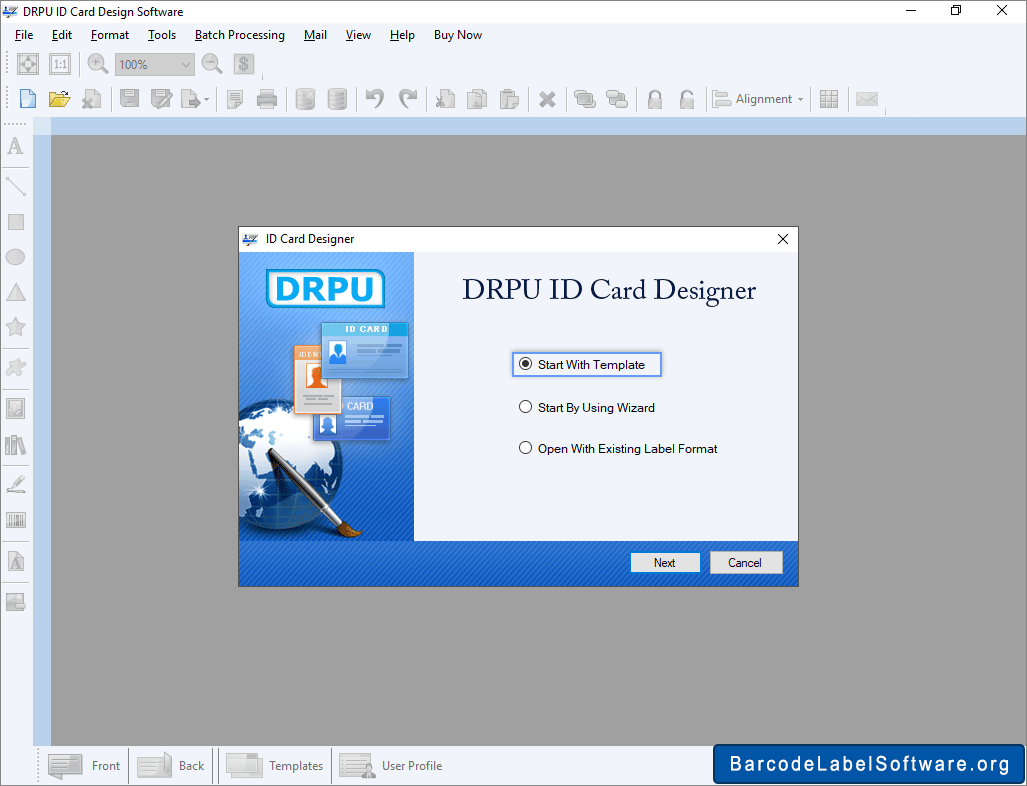Open the Templates tab at bottom
The image size is (1027, 786).
(274, 766)
